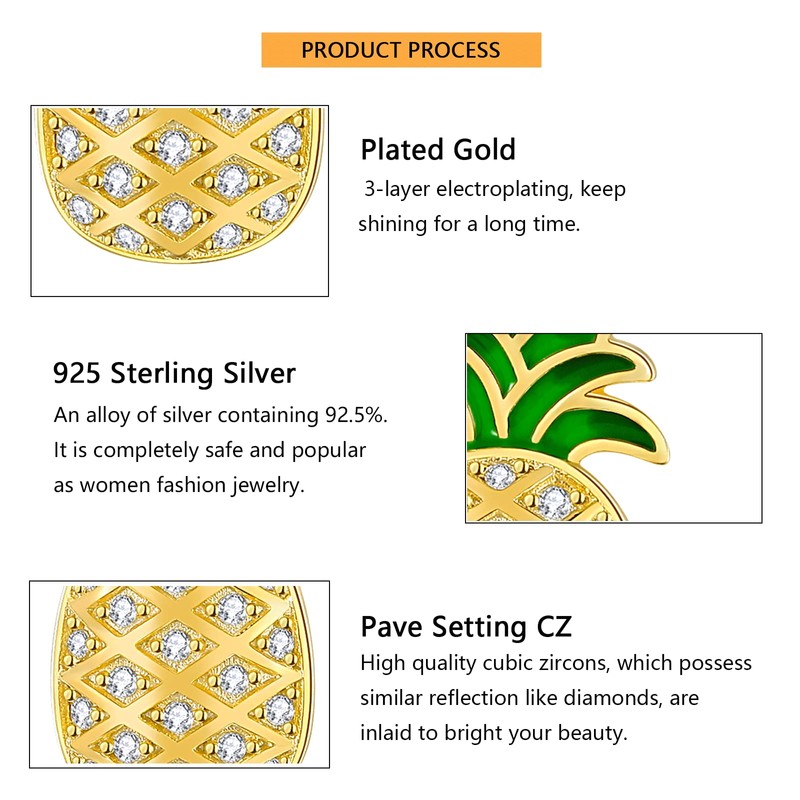
Task: Open the Plated Gold pineapple thumbnail
Action: [x=180, y=200]
